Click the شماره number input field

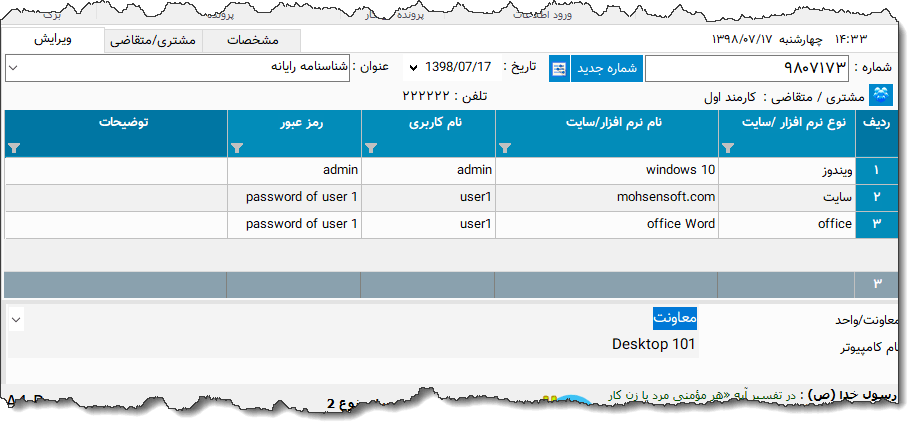747,68
